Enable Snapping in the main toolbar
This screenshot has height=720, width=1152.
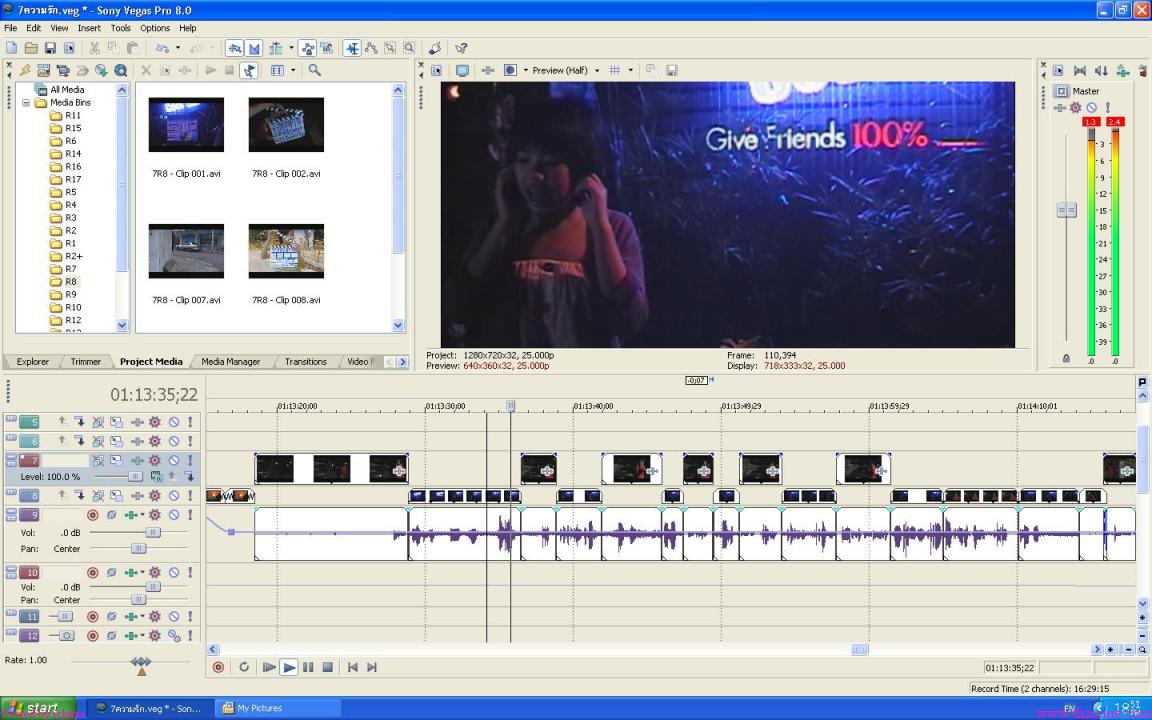[234, 48]
